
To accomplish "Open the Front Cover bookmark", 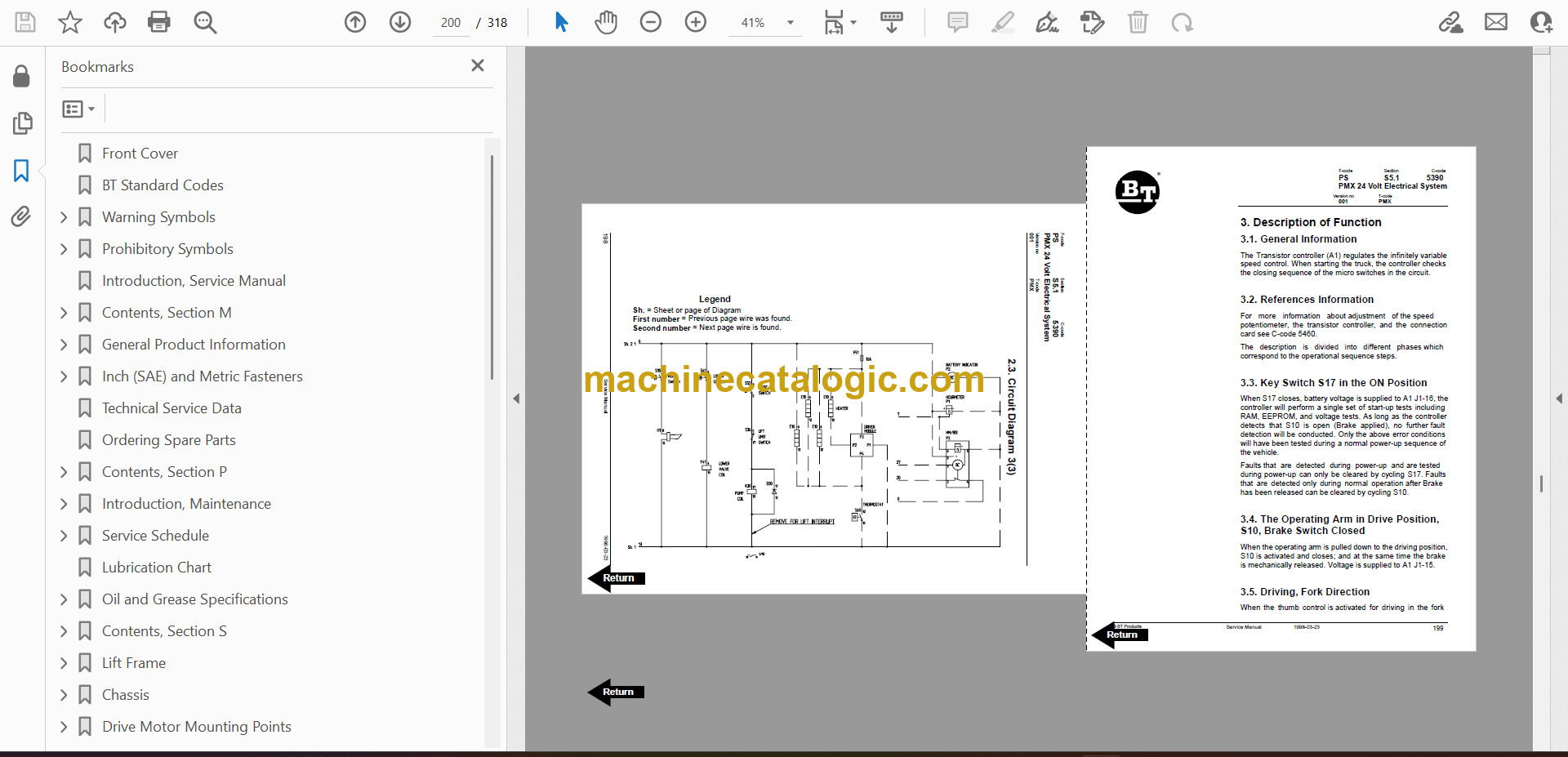I will pyautogui.click(x=140, y=154).
